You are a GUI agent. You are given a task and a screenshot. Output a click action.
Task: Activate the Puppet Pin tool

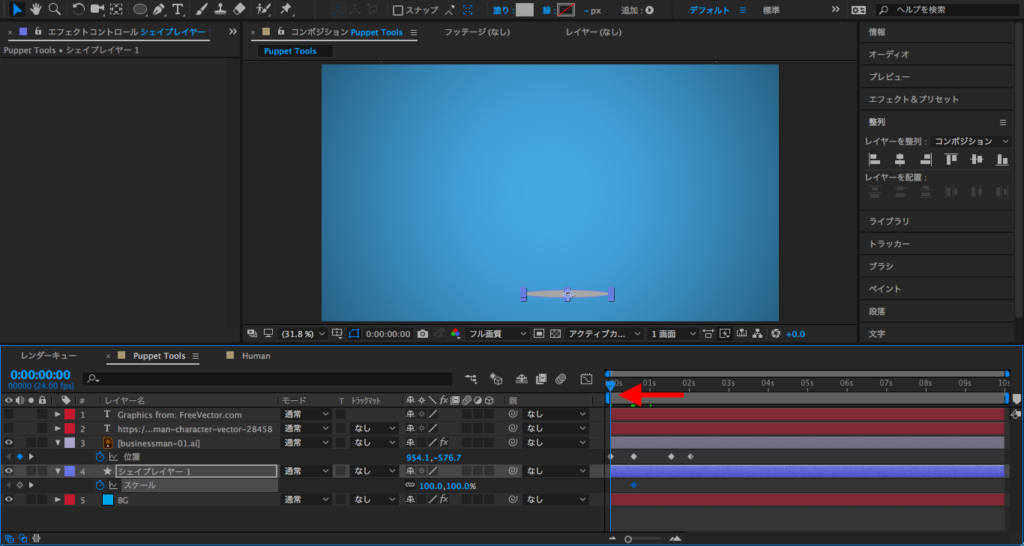click(286, 10)
